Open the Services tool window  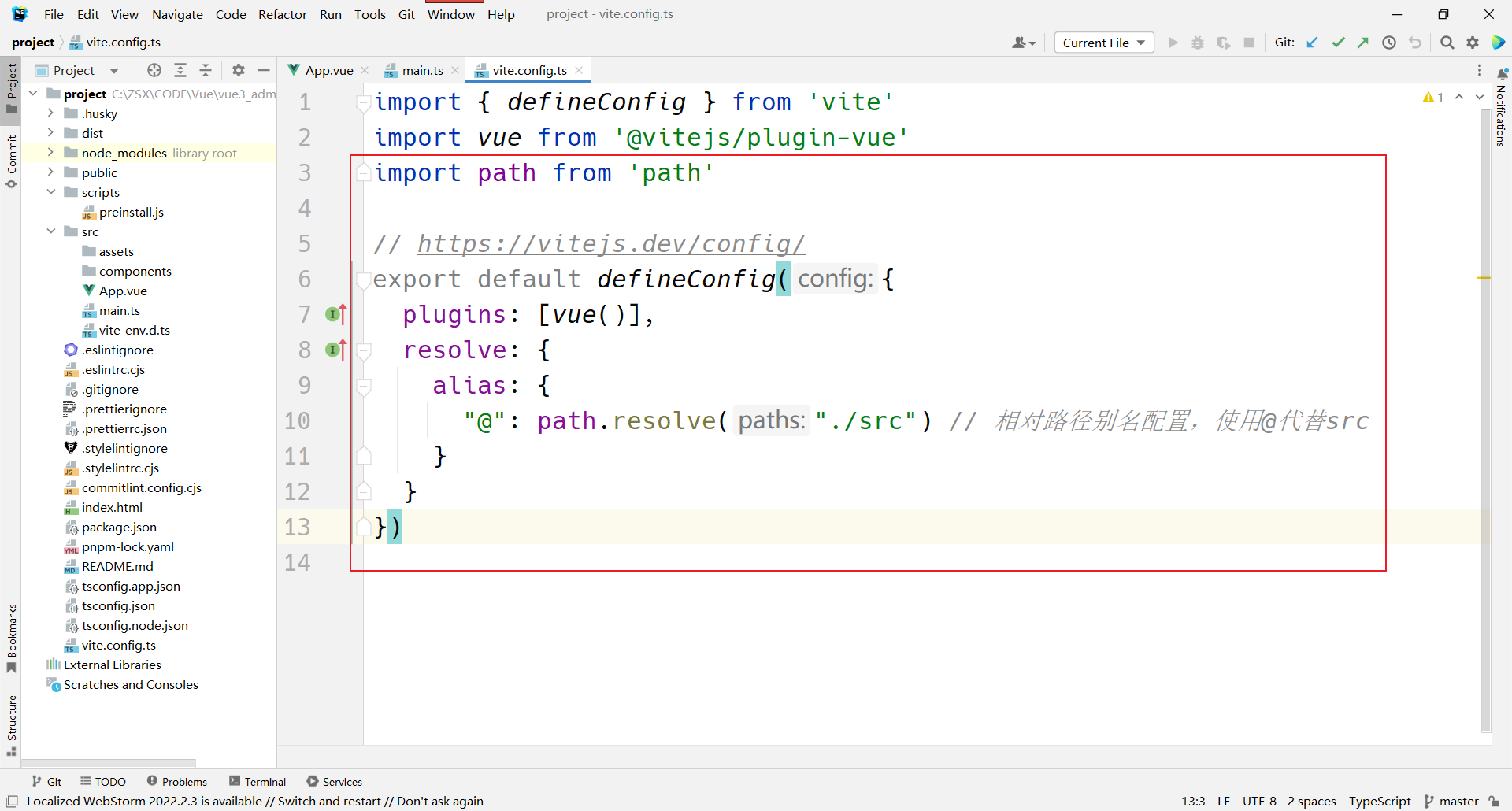tap(335, 782)
